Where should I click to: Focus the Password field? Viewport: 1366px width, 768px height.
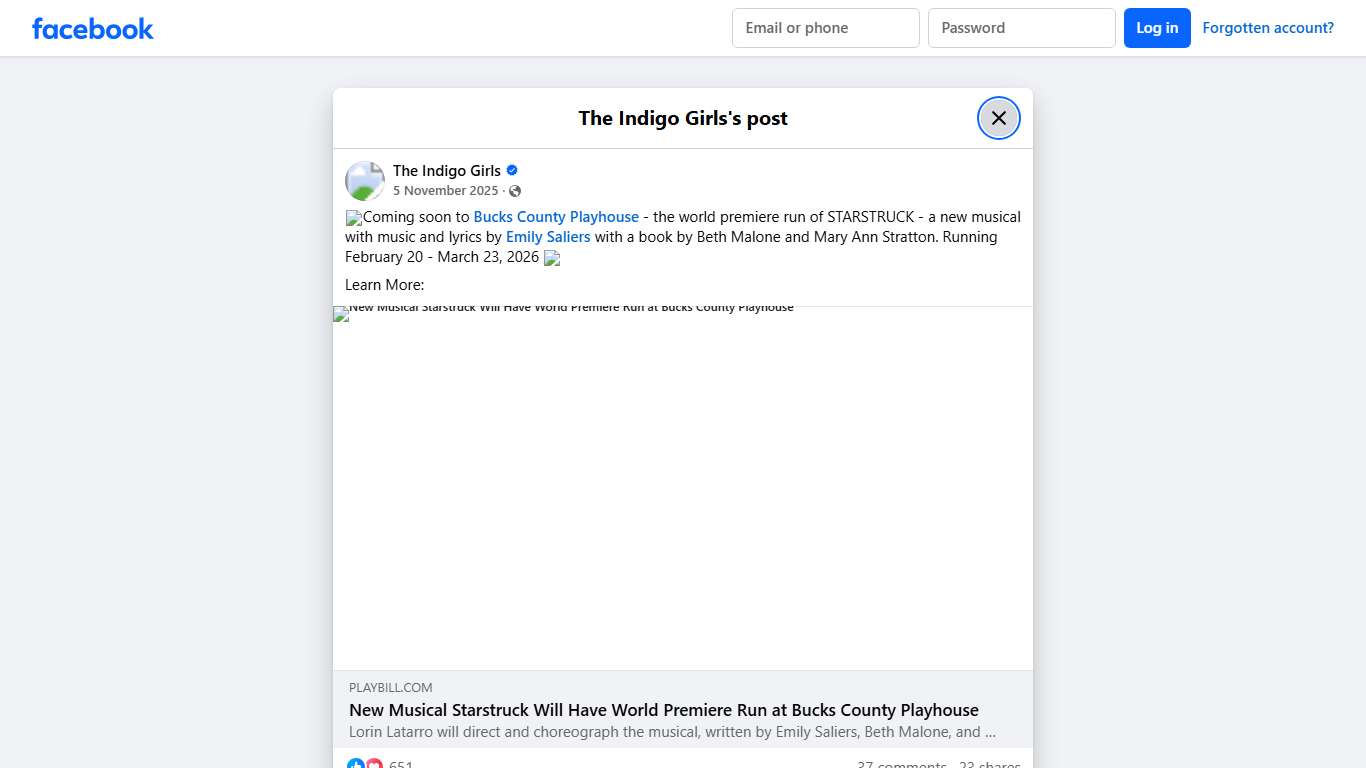(1022, 28)
